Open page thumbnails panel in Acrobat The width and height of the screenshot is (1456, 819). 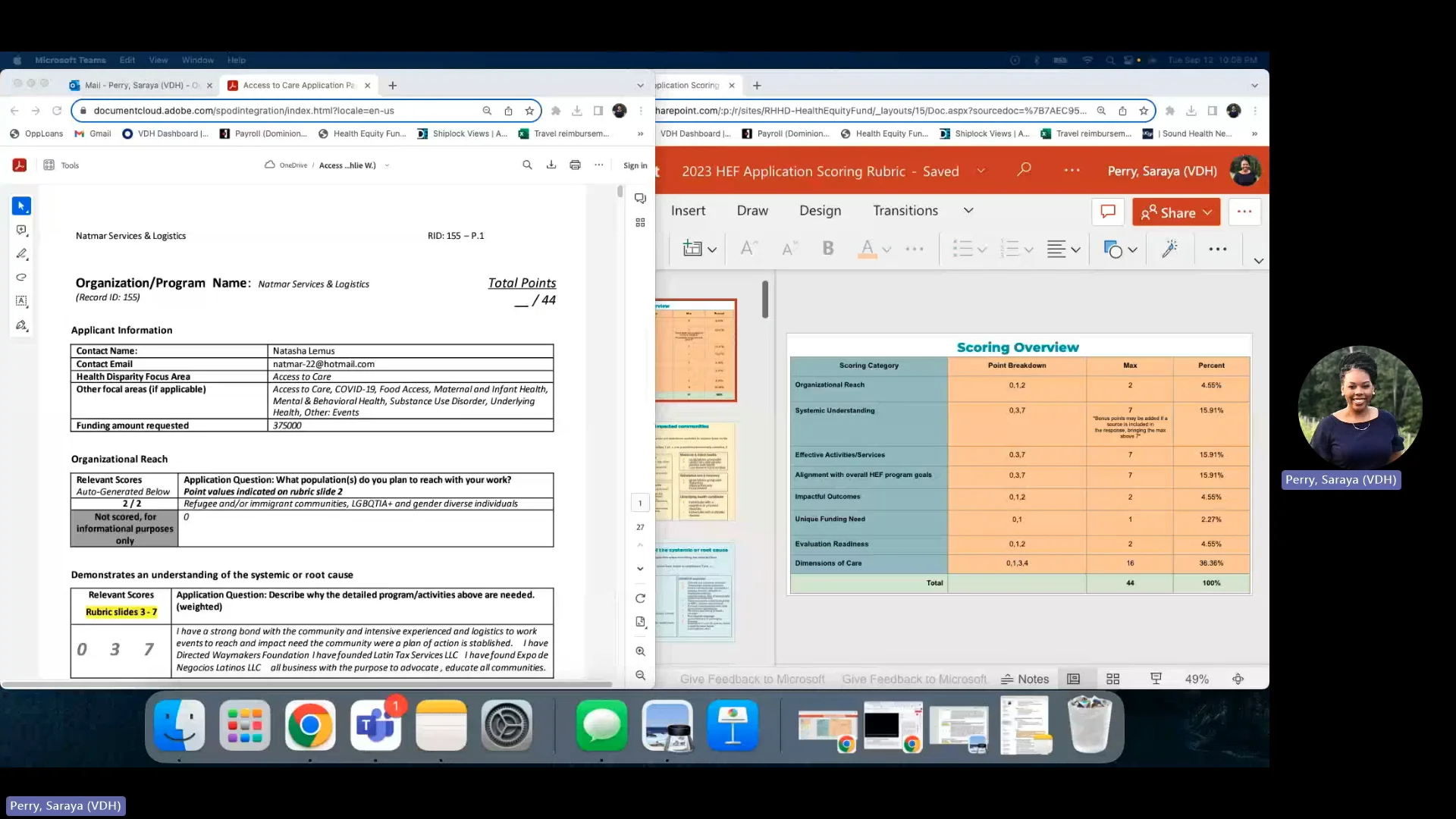coord(640,222)
